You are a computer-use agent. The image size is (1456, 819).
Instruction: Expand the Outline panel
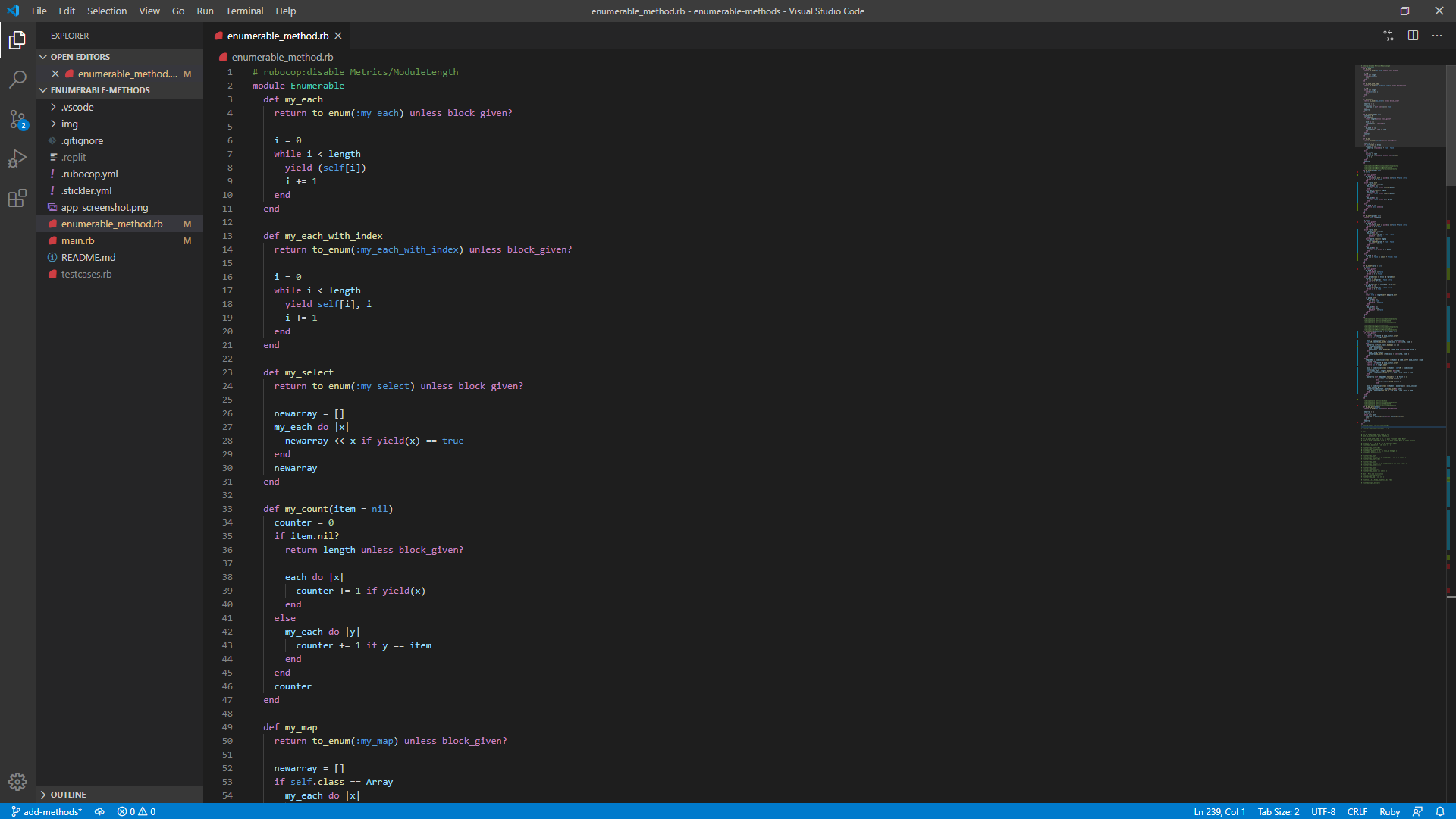pyautogui.click(x=68, y=795)
